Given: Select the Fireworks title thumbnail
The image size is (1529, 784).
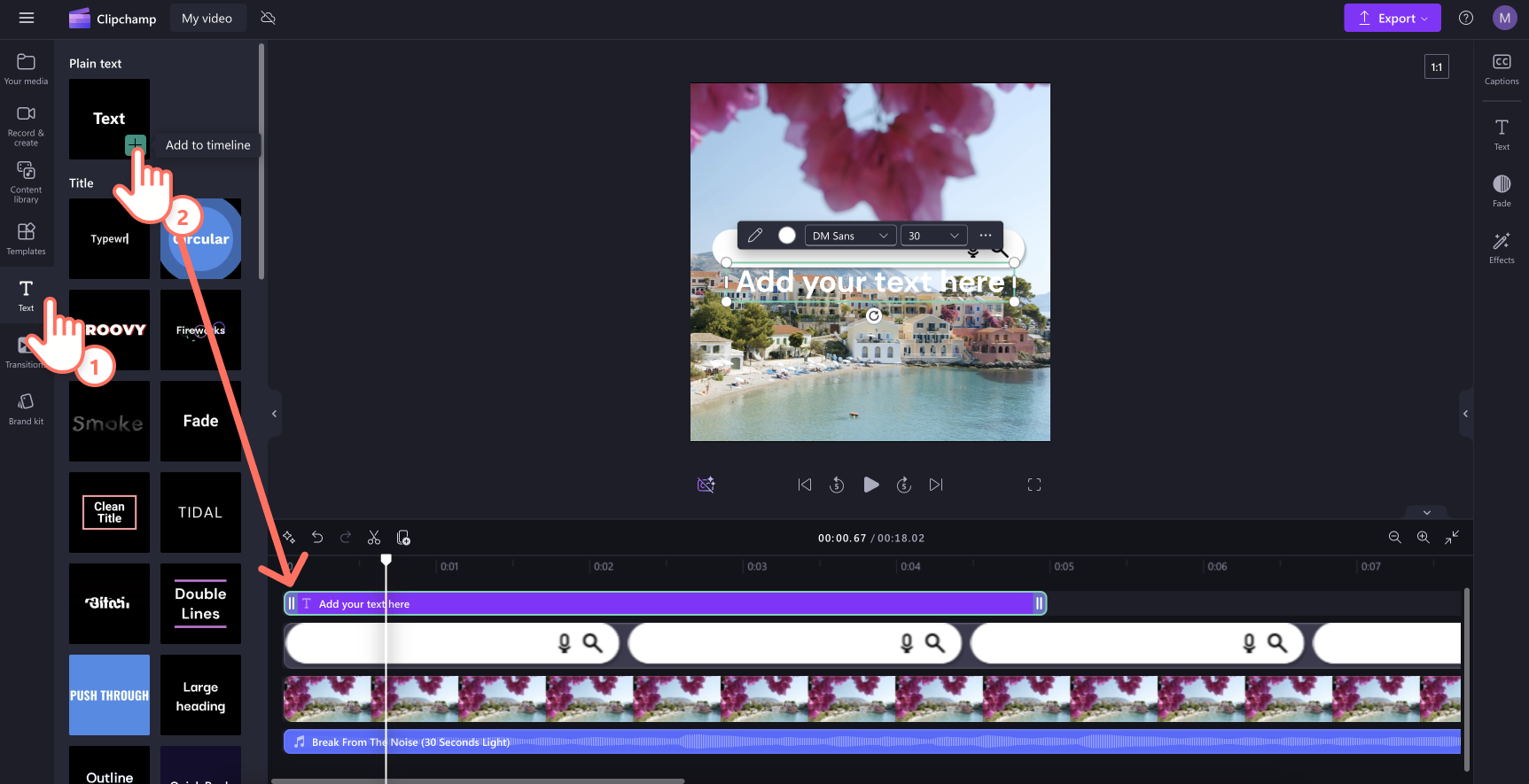Looking at the screenshot, I should point(200,330).
